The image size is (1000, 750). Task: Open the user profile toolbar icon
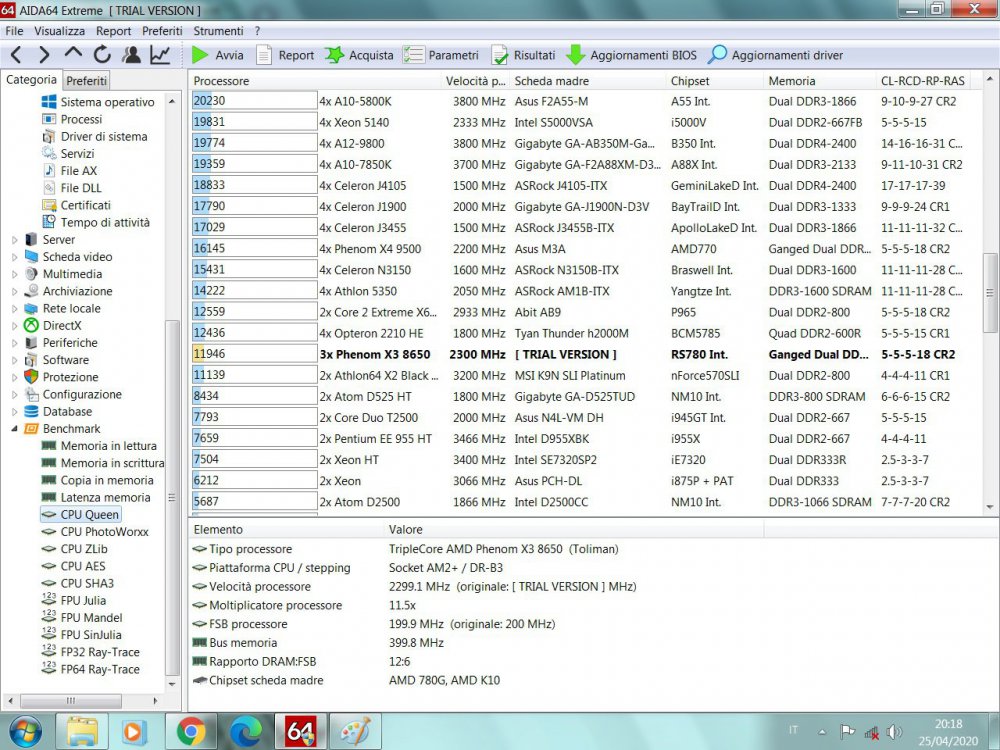(131, 55)
